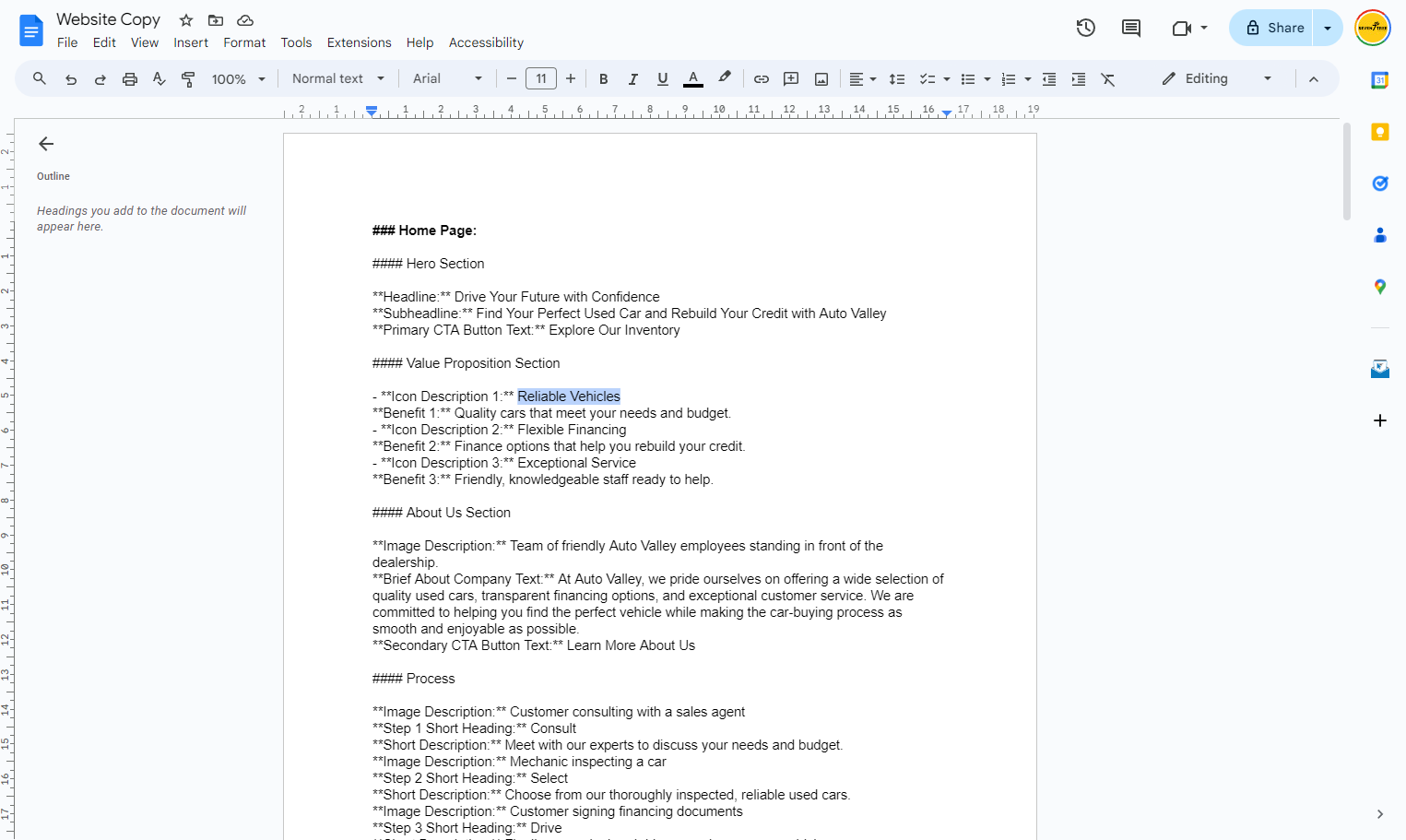Open Google Tasks side panel
1406x840 pixels.
pyautogui.click(x=1380, y=183)
